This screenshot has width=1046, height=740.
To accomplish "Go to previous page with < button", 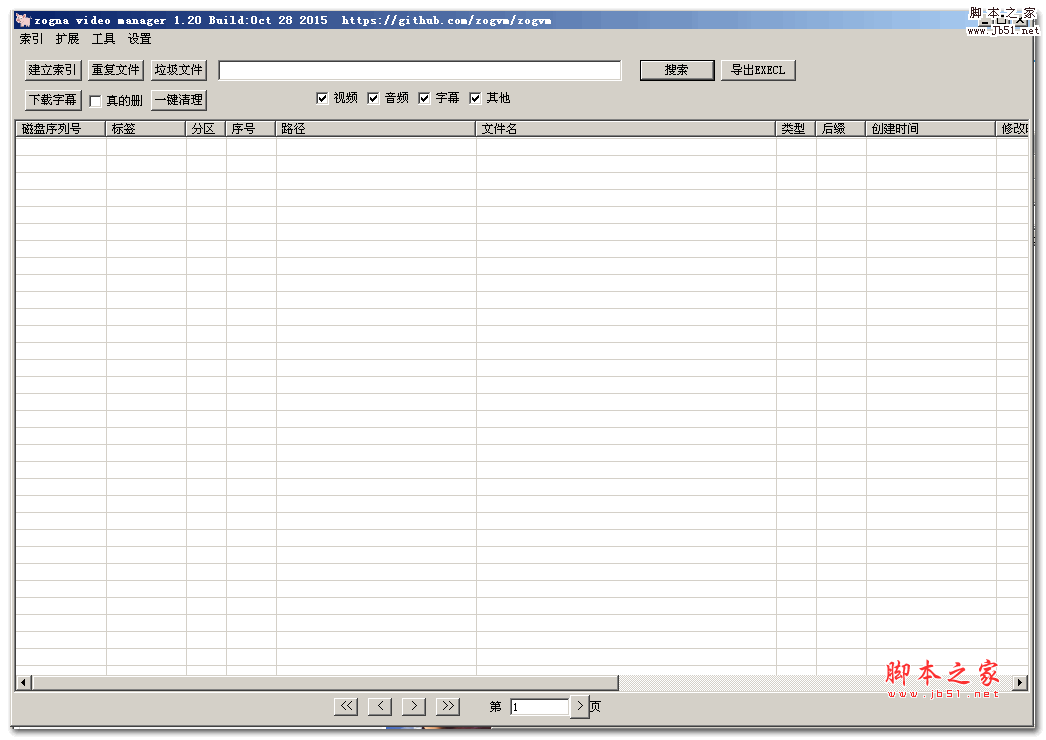I will pyautogui.click(x=380, y=706).
